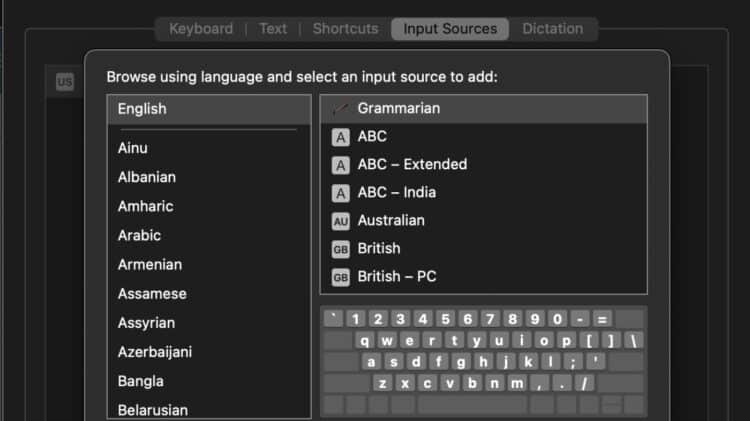
Task: Select English in the language list
Action: point(142,109)
